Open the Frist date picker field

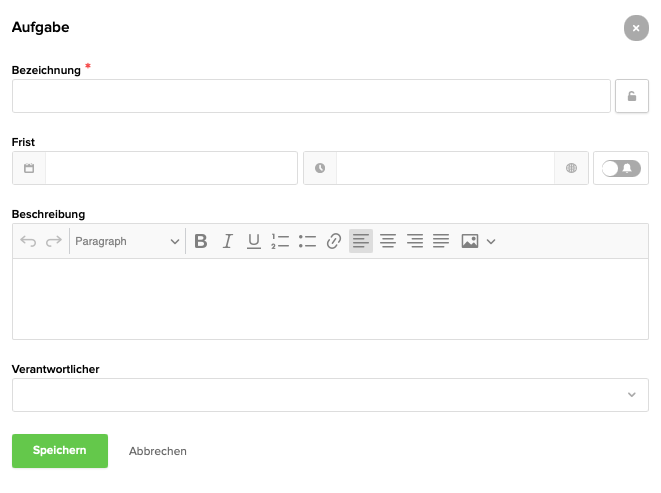click(x=171, y=168)
